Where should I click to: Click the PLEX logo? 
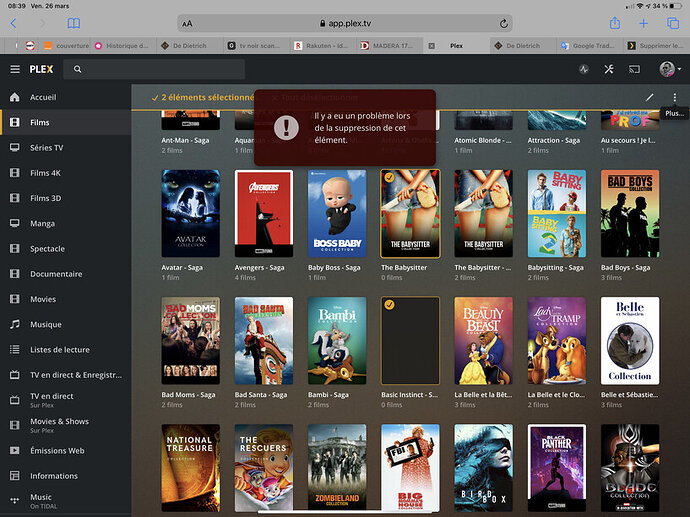click(x=41, y=69)
